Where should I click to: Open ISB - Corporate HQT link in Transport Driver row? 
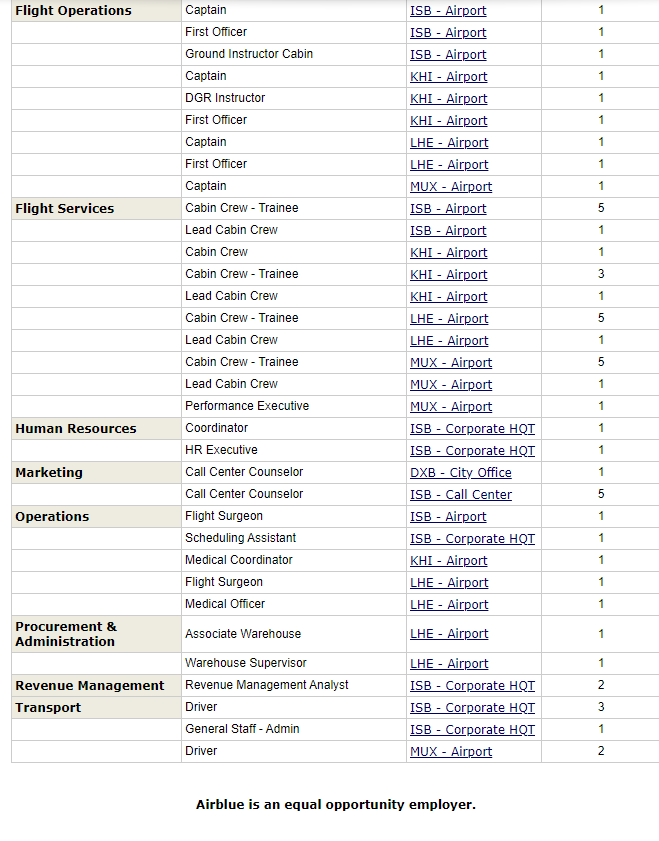click(472, 707)
